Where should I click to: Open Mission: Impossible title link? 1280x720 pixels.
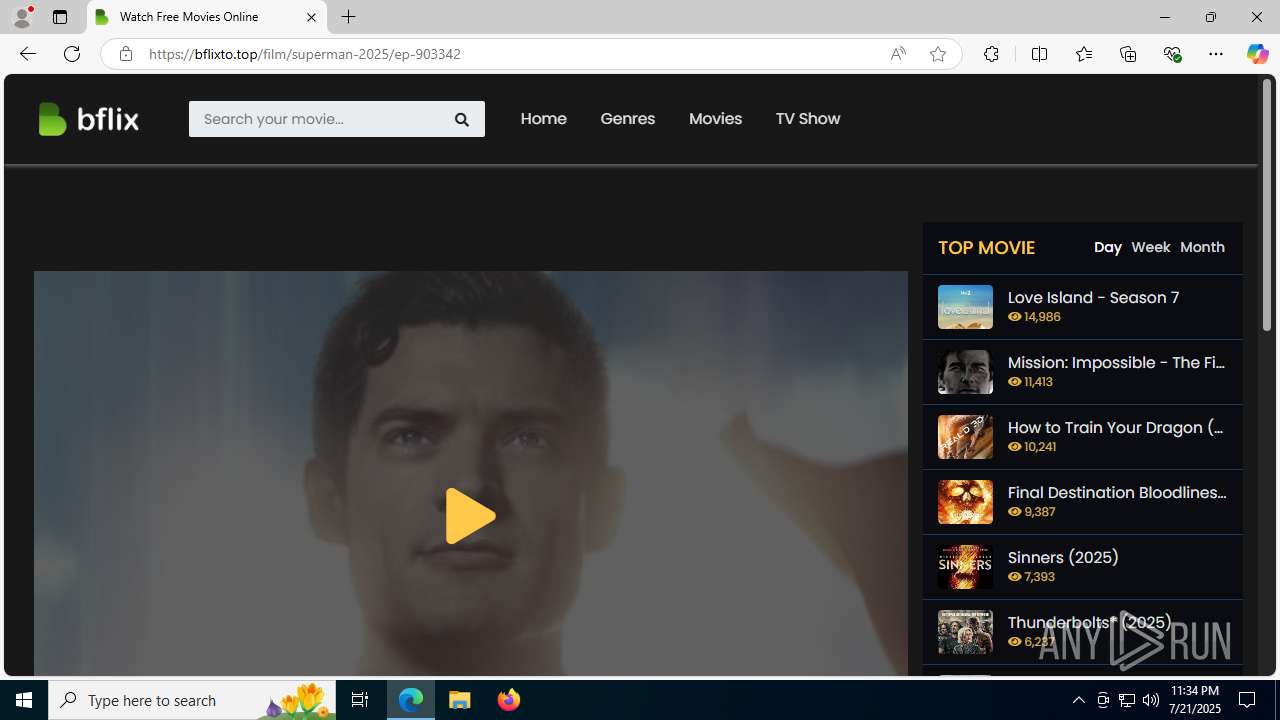point(1116,362)
